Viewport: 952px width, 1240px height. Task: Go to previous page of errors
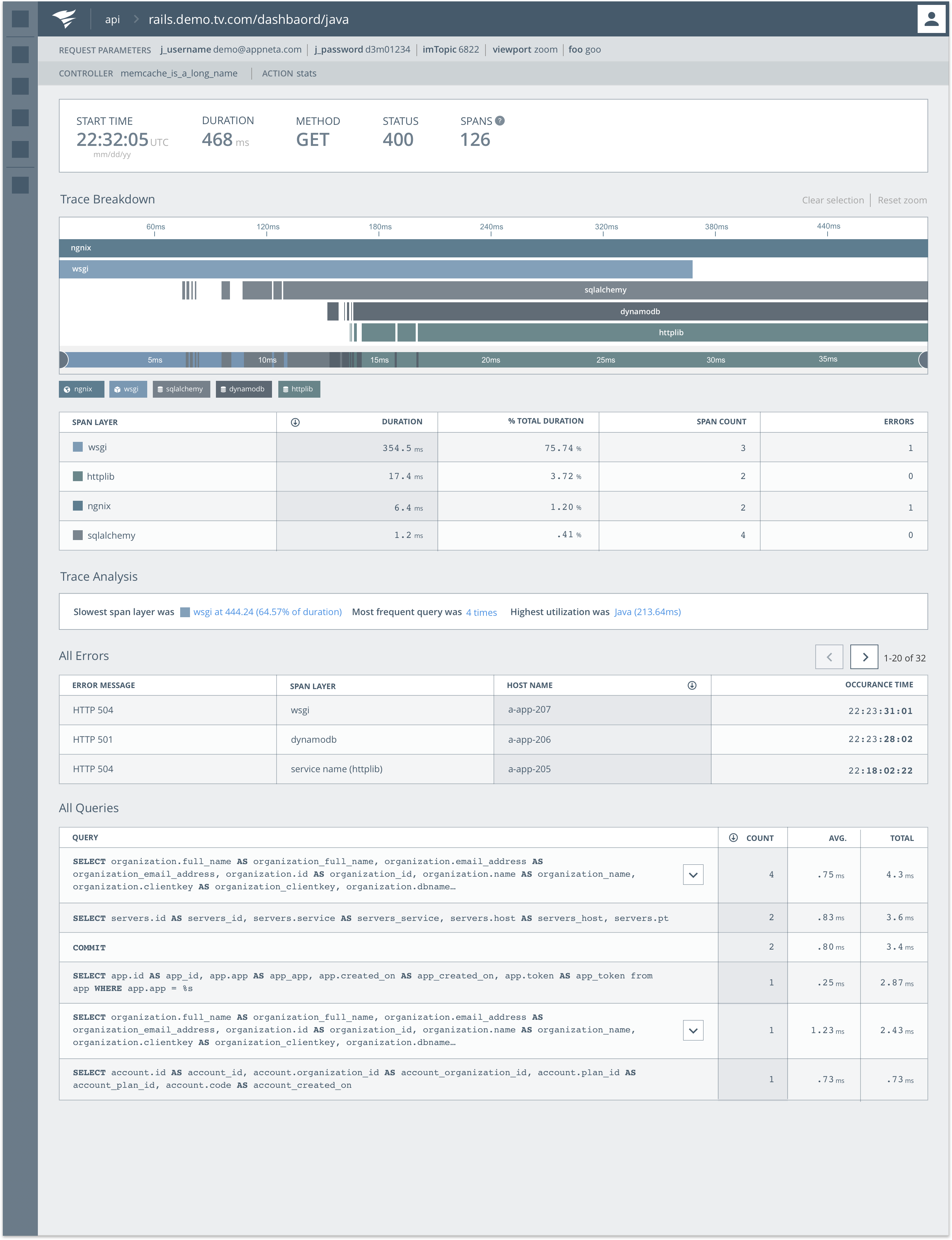click(829, 657)
